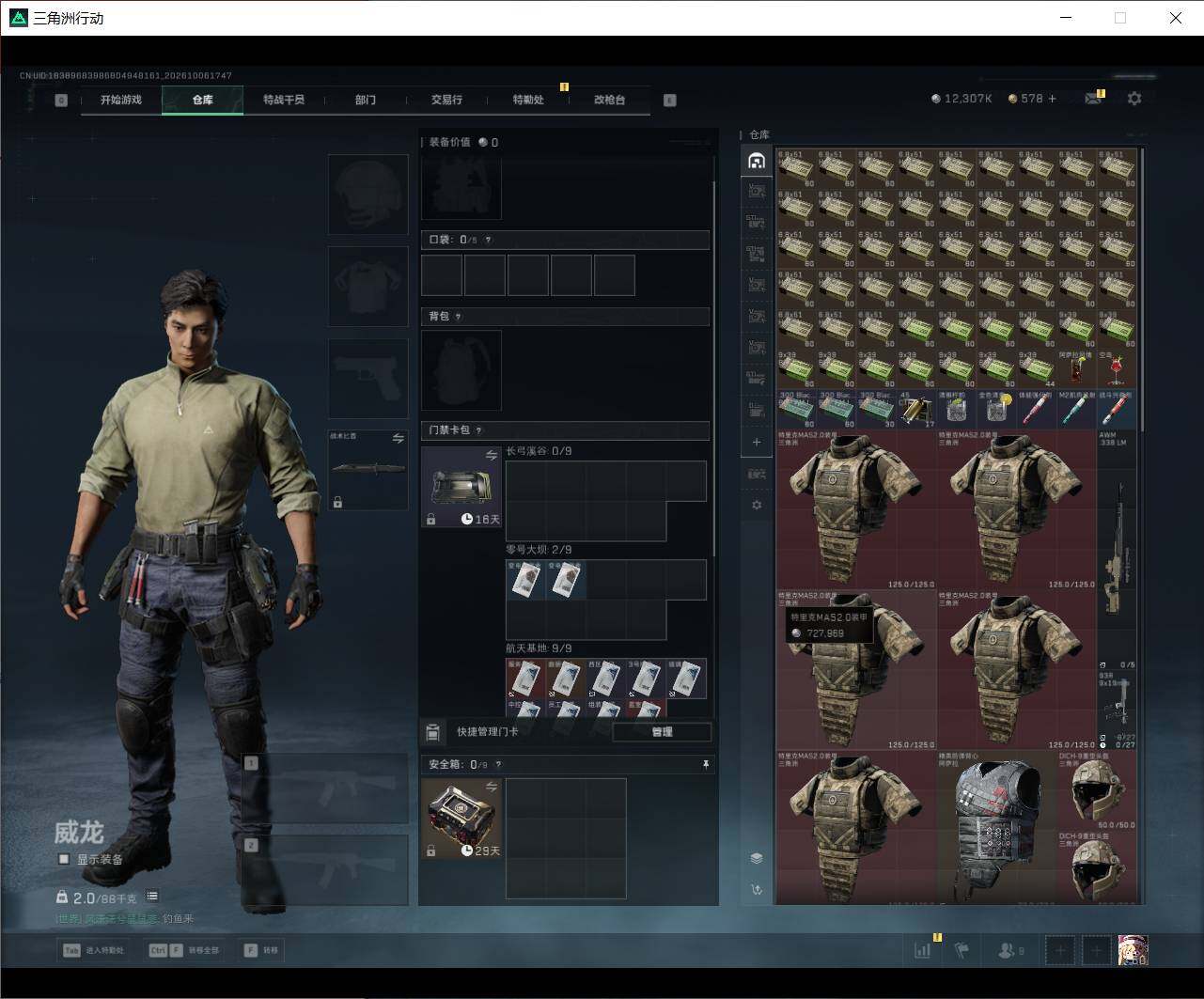Click the 转移全部 button
This screenshot has width=1204, height=999.
pyautogui.click(x=184, y=950)
